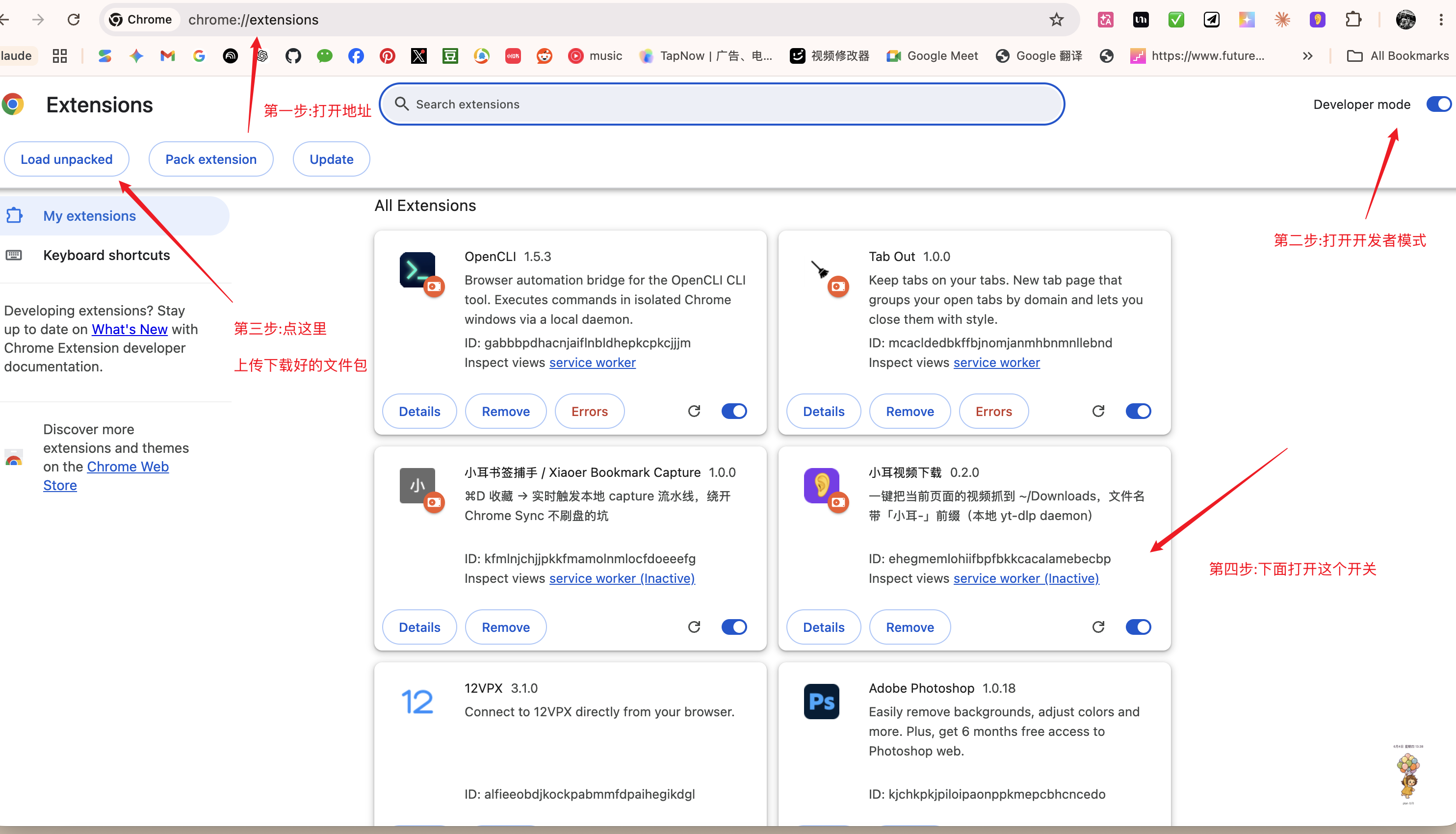
Task: Open the Reddit bookmark
Action: pyautogui.click(x=544, y=55)
